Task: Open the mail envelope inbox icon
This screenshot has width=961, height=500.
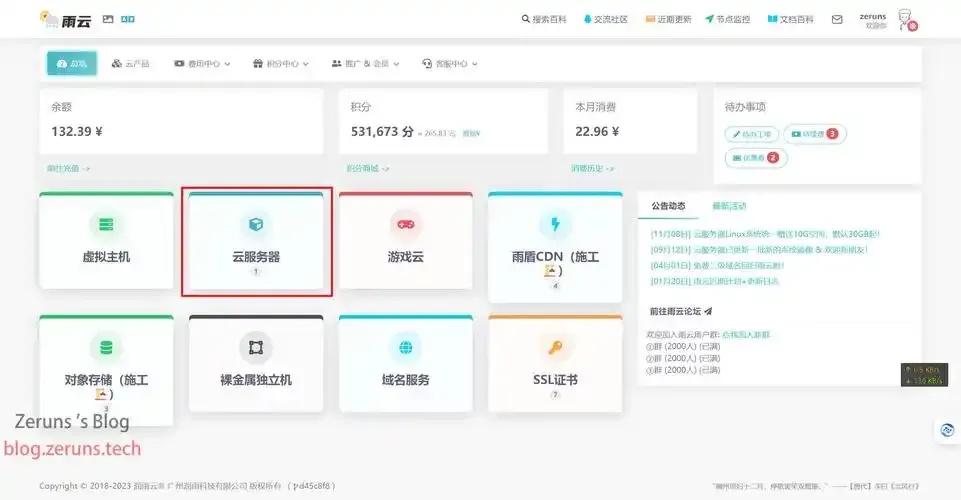Action: click(837, 20)
